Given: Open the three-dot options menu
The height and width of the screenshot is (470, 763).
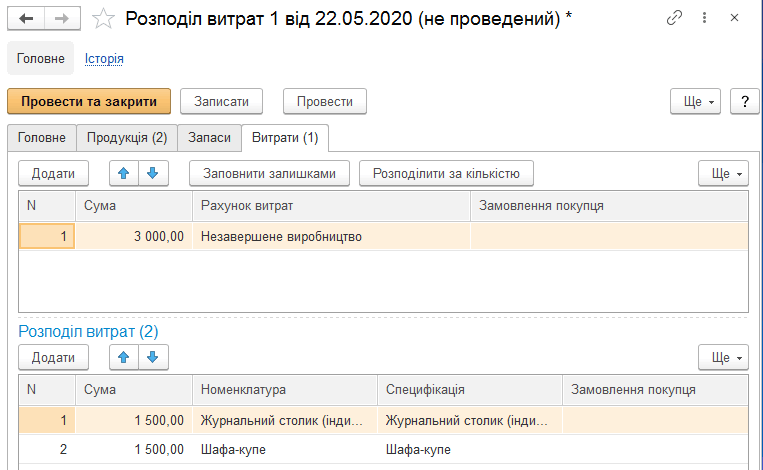Looking at the screenshot, I should click(704, 18).
